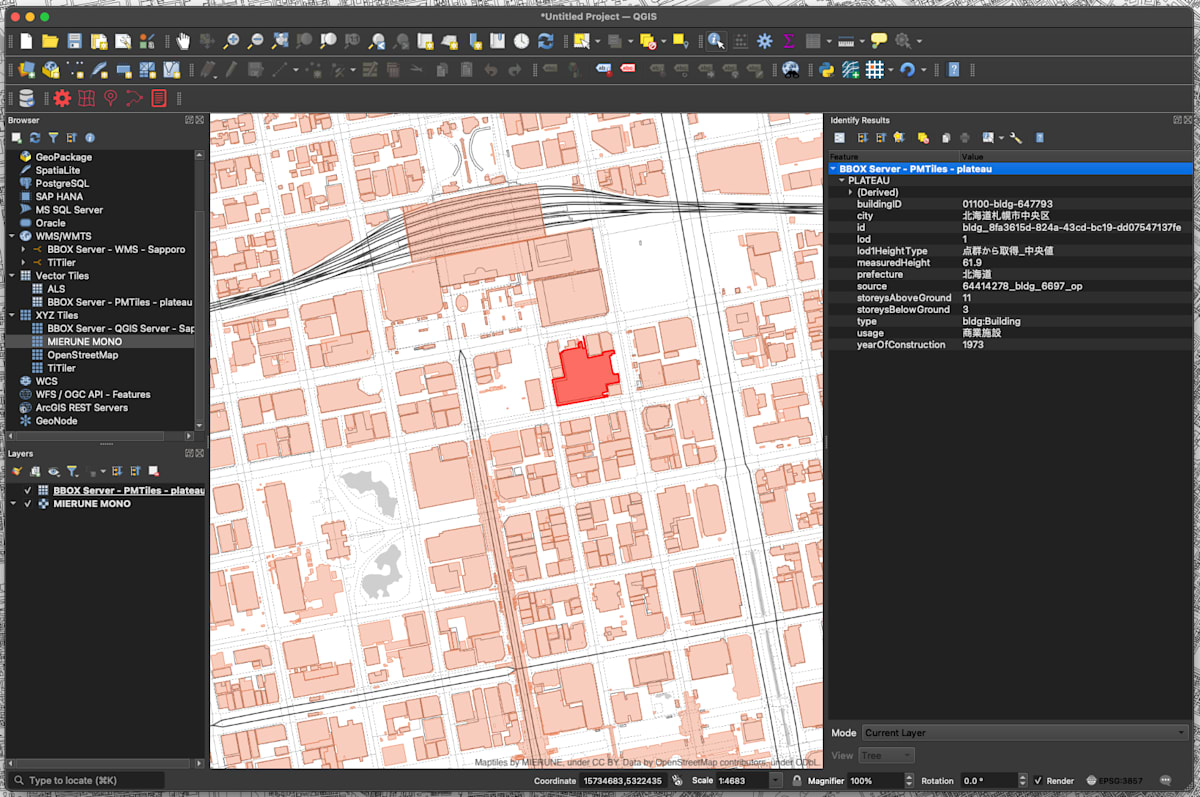Open the Python Console
Viewport: 1200px width, 797px height.
[826, 70]
